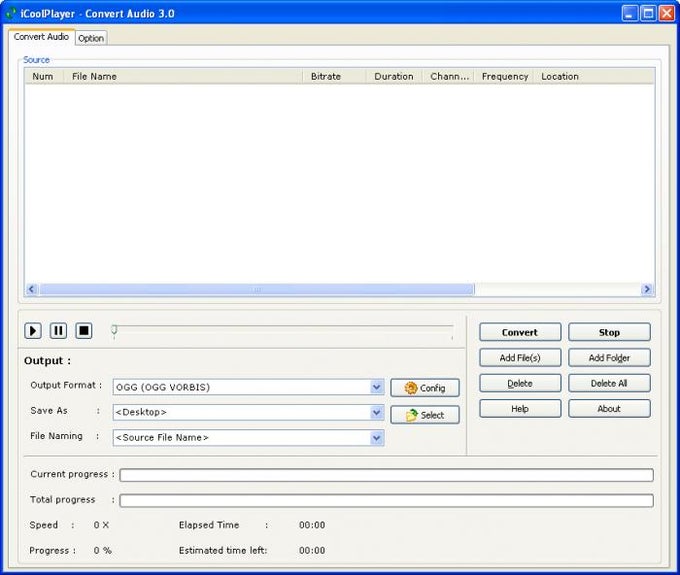Screen dimensions: 680x575
Task: Click the <Source File Name> naming text
Action: pyautogui.click(x=162, y=438)
